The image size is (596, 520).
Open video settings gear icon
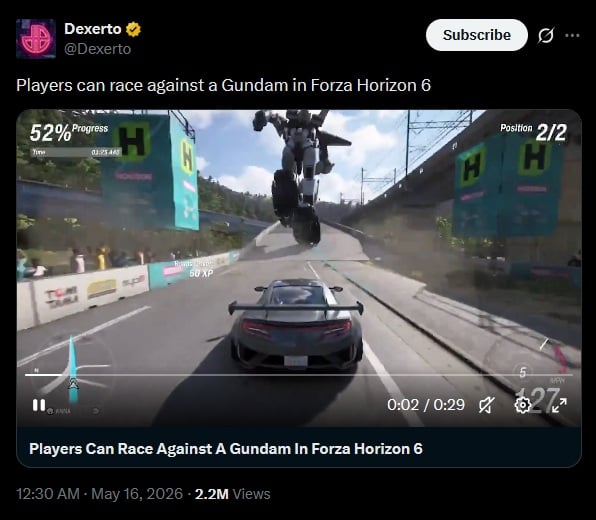(523, 405)
